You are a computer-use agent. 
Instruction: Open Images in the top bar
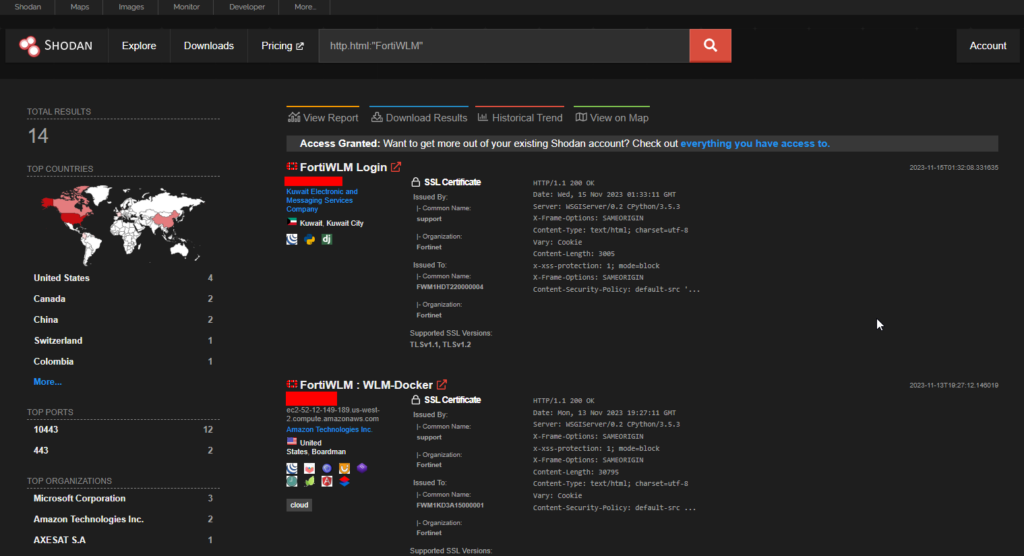coord(131,7)
